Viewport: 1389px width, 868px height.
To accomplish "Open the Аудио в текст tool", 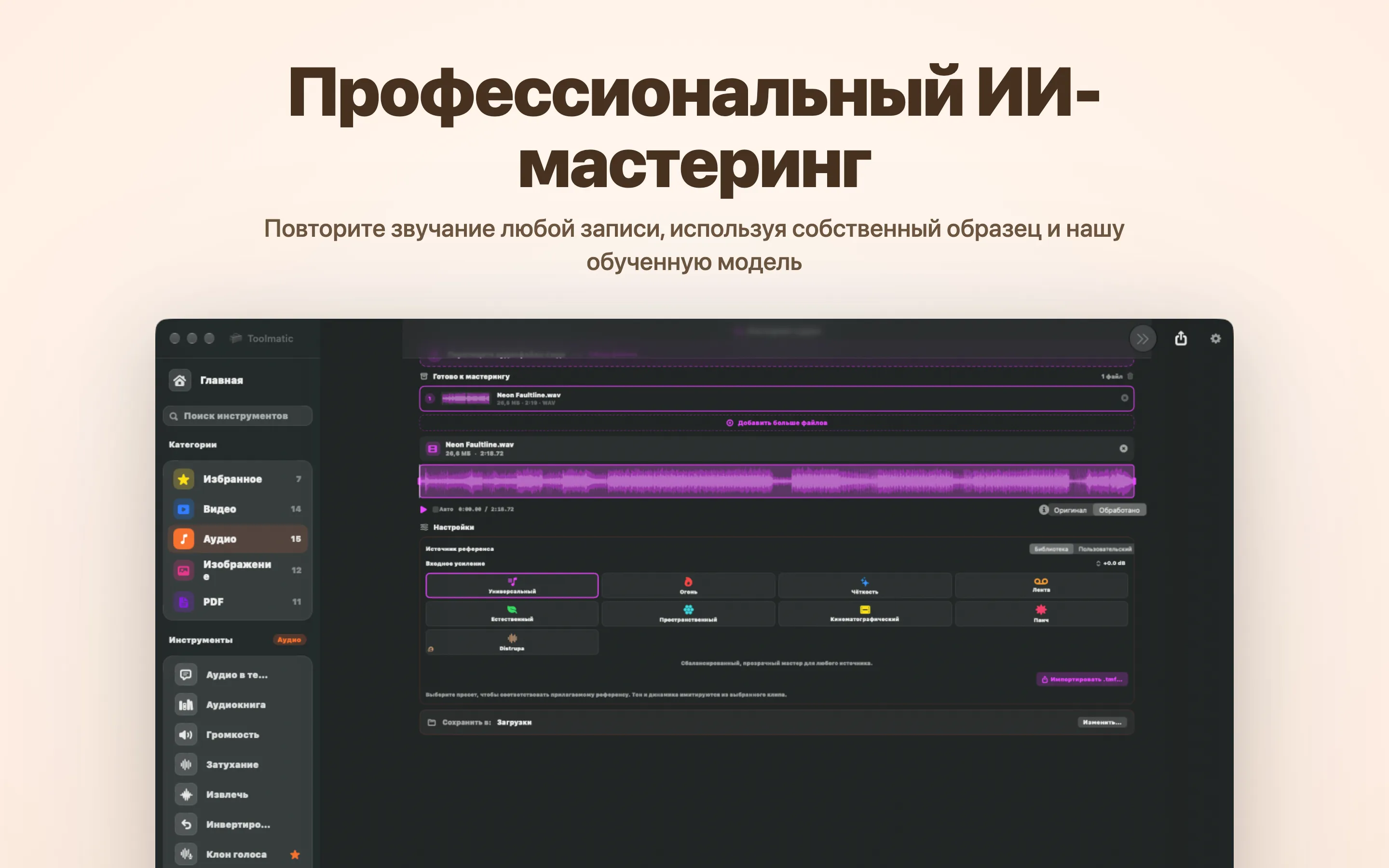I will (238, 675).
